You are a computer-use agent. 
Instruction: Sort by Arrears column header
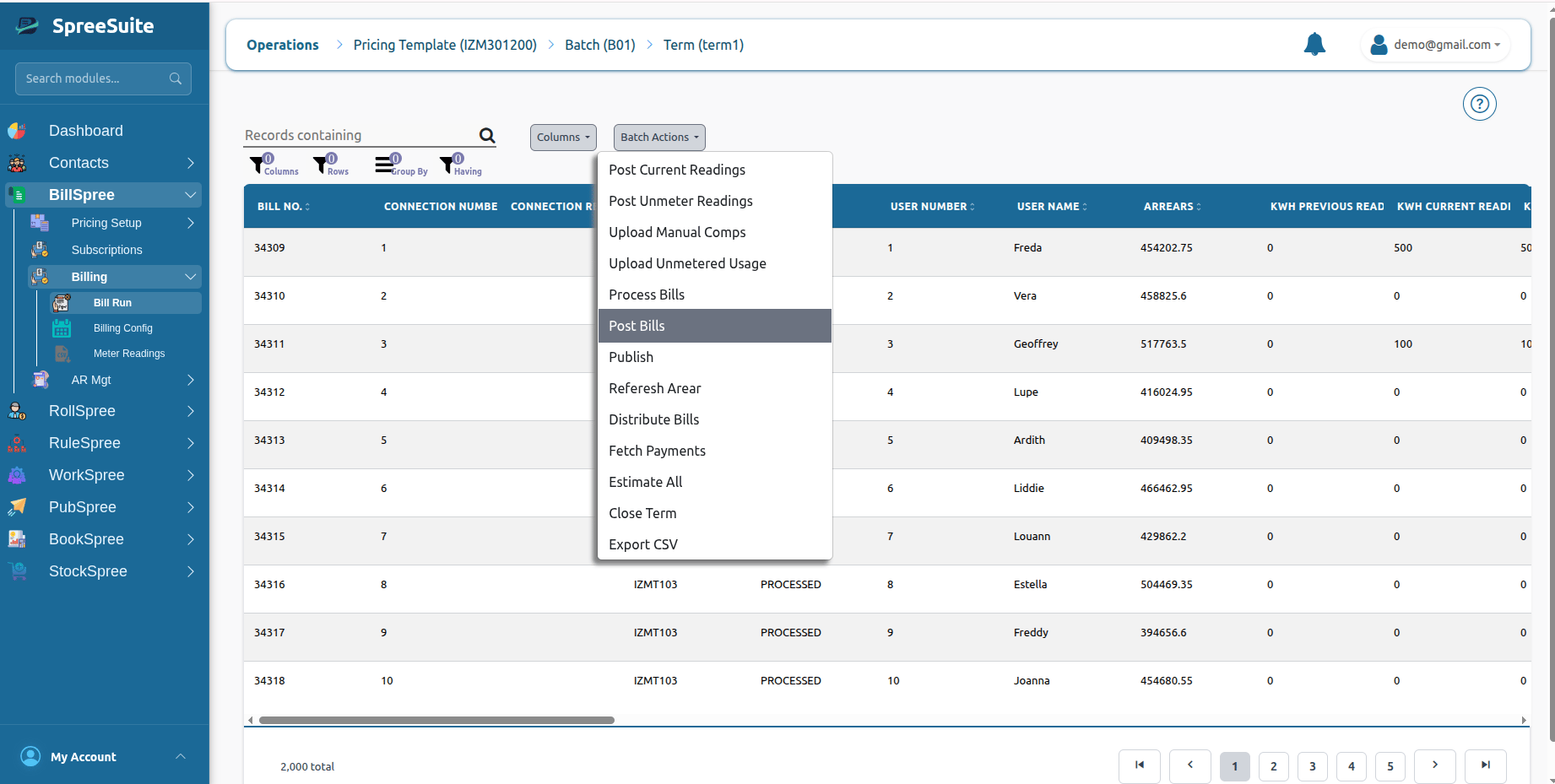pos(1173,206)
